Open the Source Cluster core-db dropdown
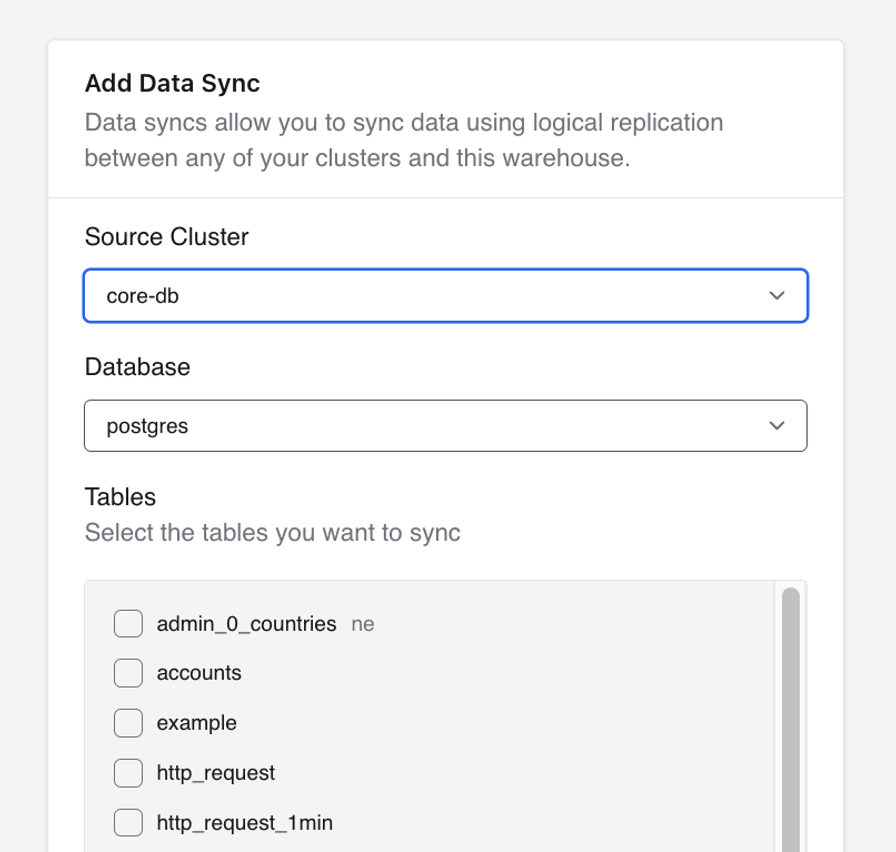This screenshot has width=896, height=852. click(x=445, y=295)
